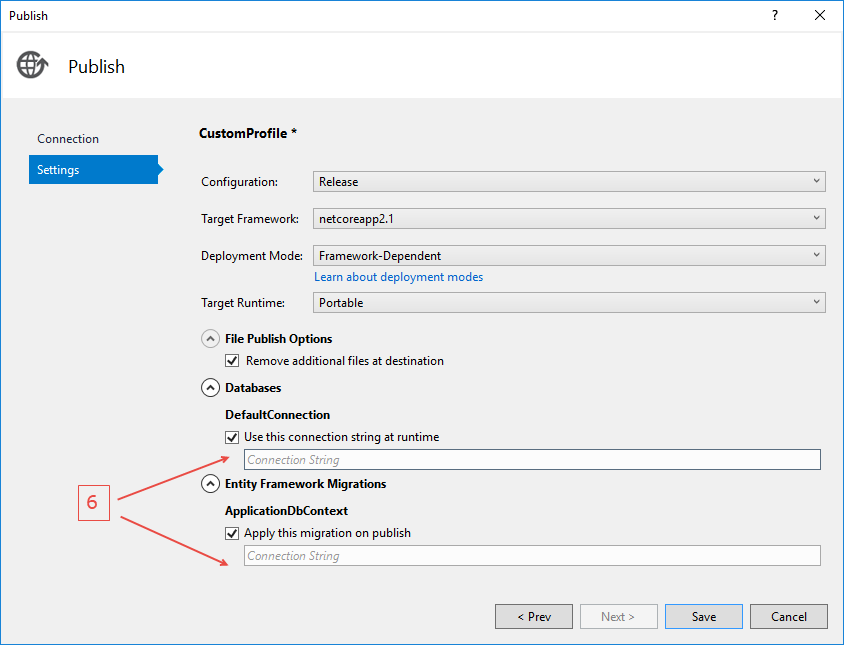Expand the Deployment Mode dropdown
Viewport: 844px width, 645px height.
569,256
